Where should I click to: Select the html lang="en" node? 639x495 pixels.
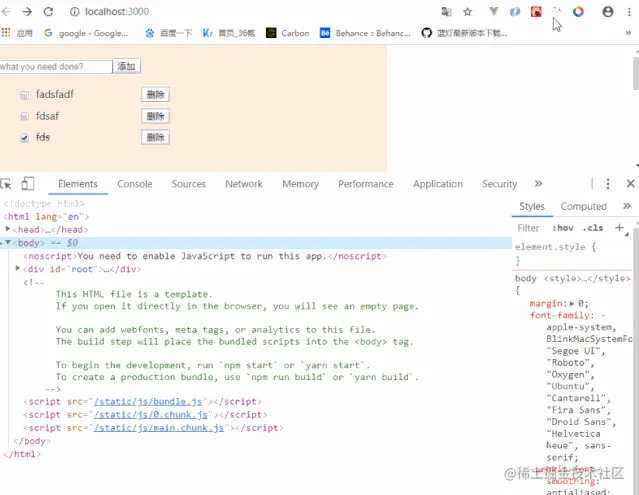point(46,217)
